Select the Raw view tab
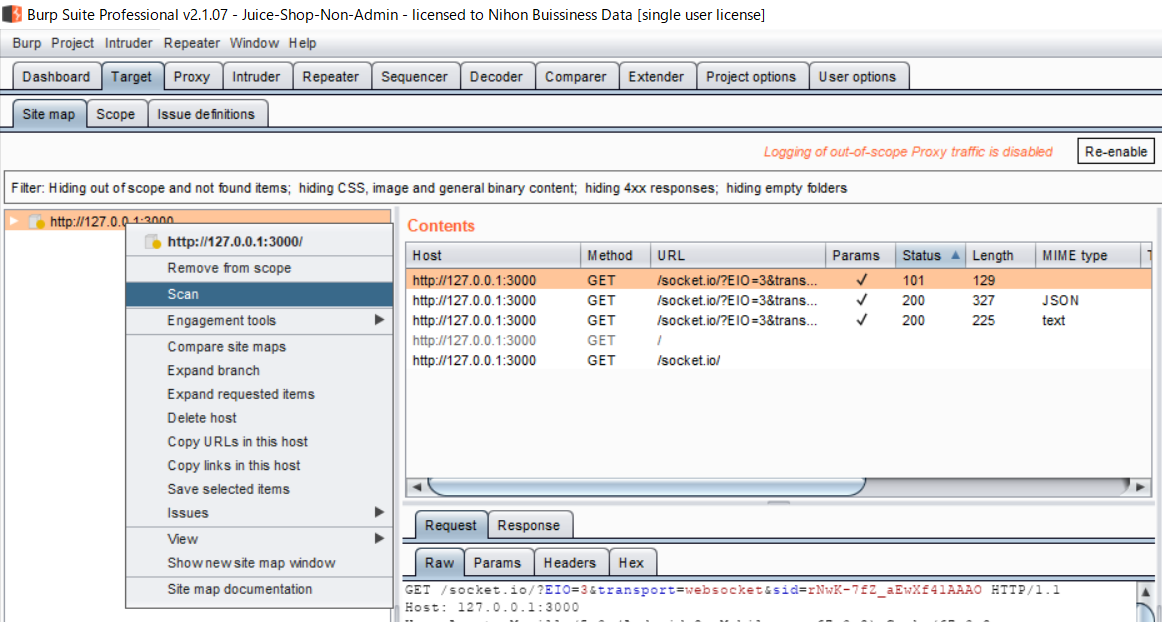This screenshot has width=1162, height=622. [439, 563]
